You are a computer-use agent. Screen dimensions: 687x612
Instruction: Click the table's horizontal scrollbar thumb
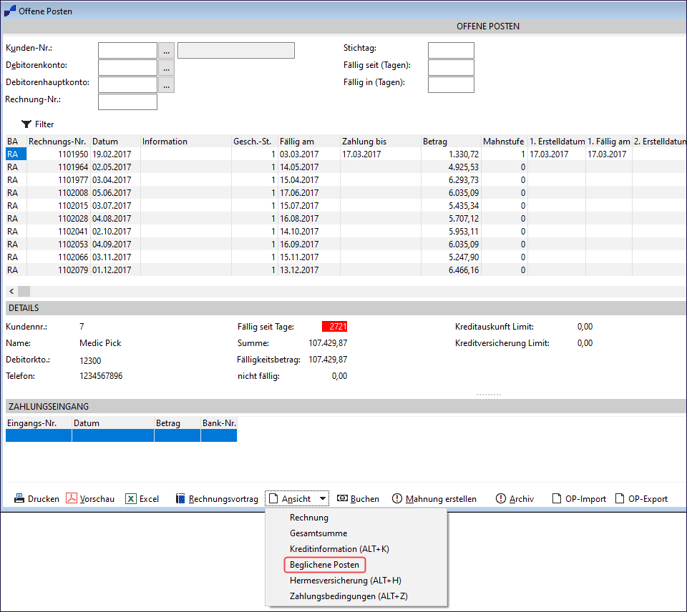(24, 291)
